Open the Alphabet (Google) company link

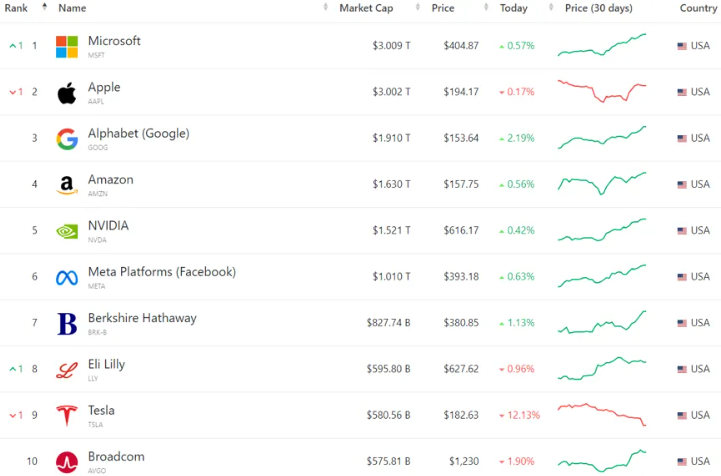(138, 133)
